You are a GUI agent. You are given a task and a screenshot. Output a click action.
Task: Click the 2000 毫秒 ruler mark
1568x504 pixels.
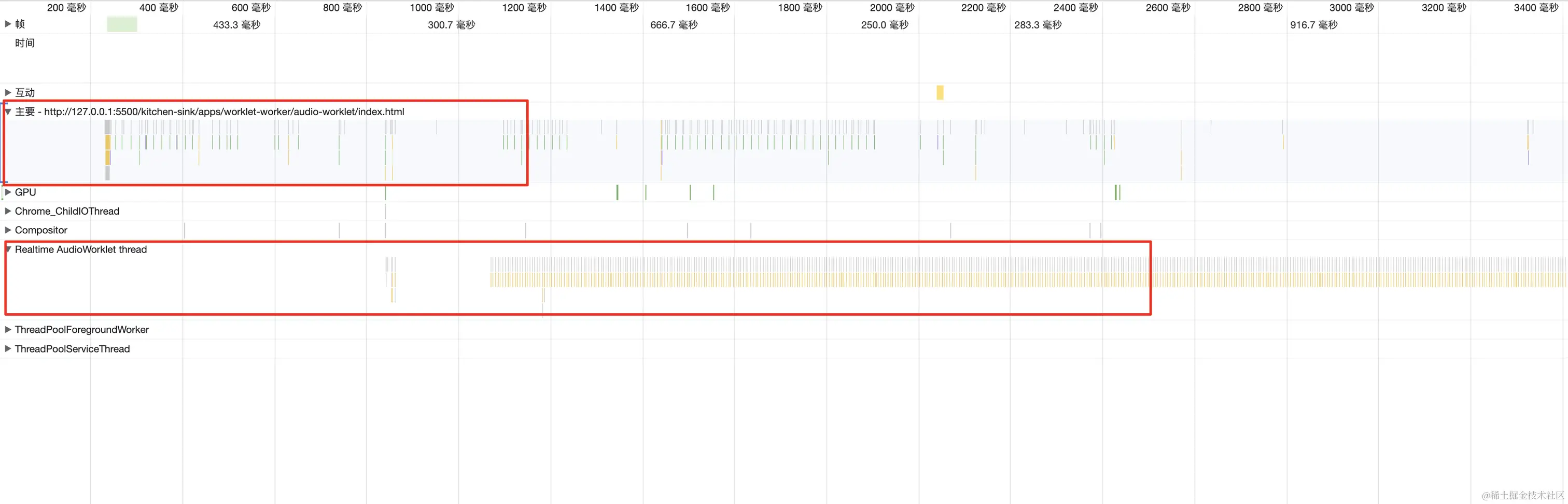coord(892,7)
